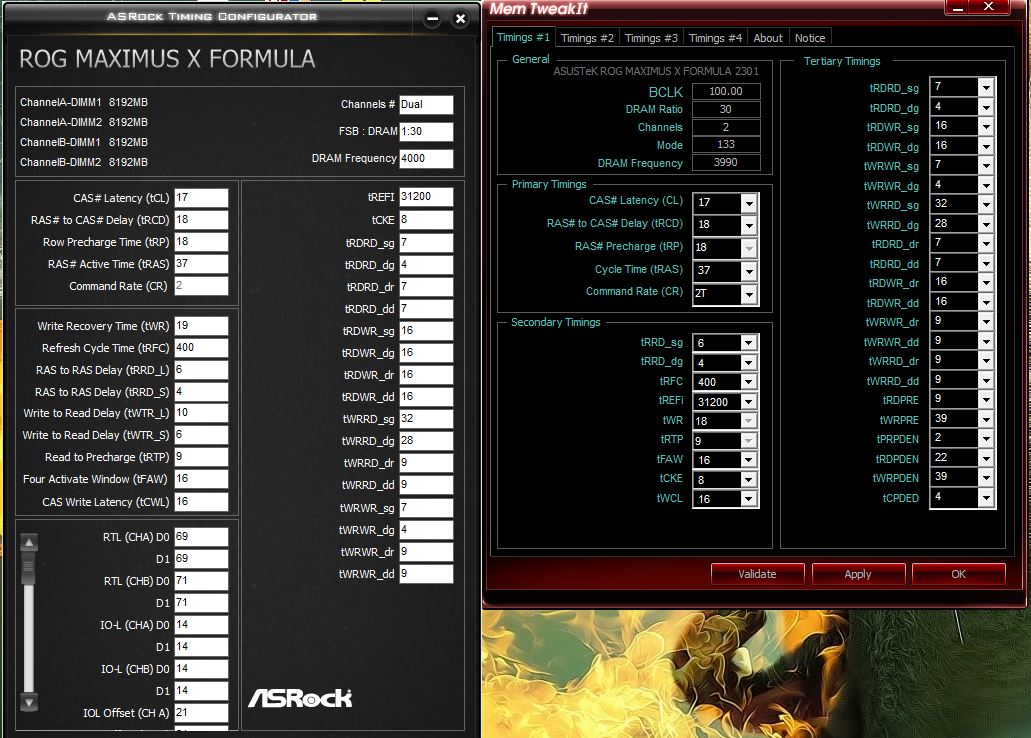
Task: Expand the tWRRD_sg dropdown showing 32
Action: coord(986,205)
